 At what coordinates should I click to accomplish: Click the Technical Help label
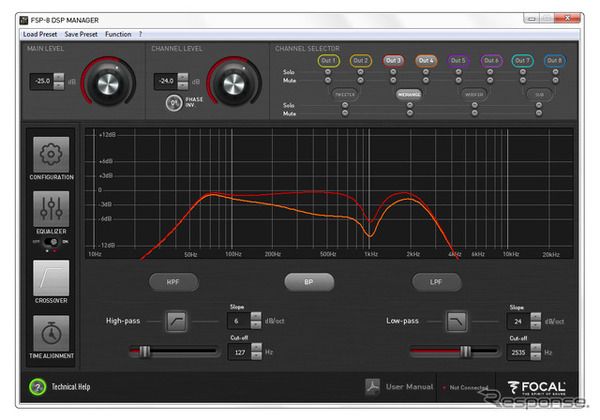coord(71,387)
